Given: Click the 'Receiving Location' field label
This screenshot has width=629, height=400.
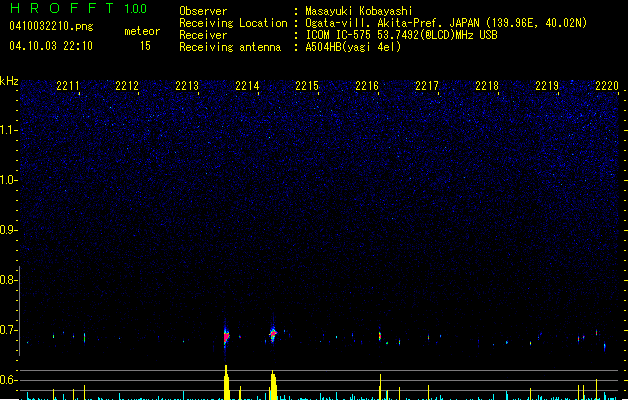Looking at the screenshot, I should click(x=233, y=23).
